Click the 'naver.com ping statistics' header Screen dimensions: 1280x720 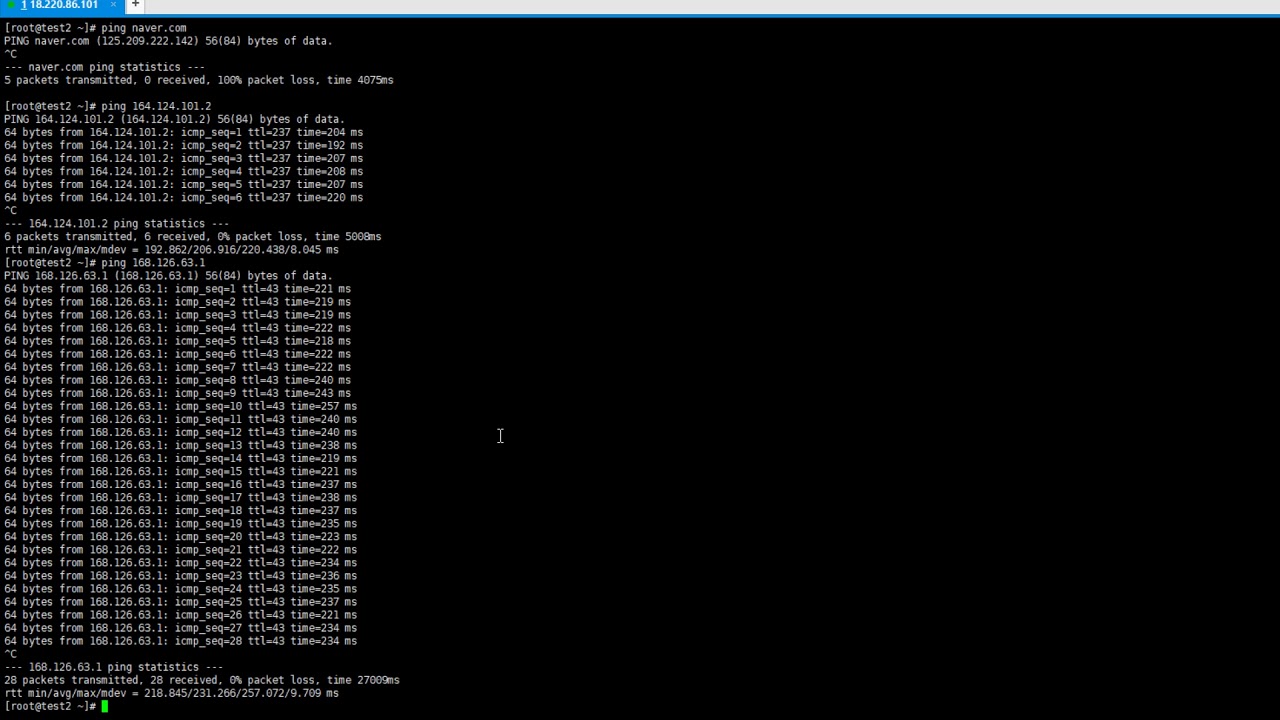point(104,67)
